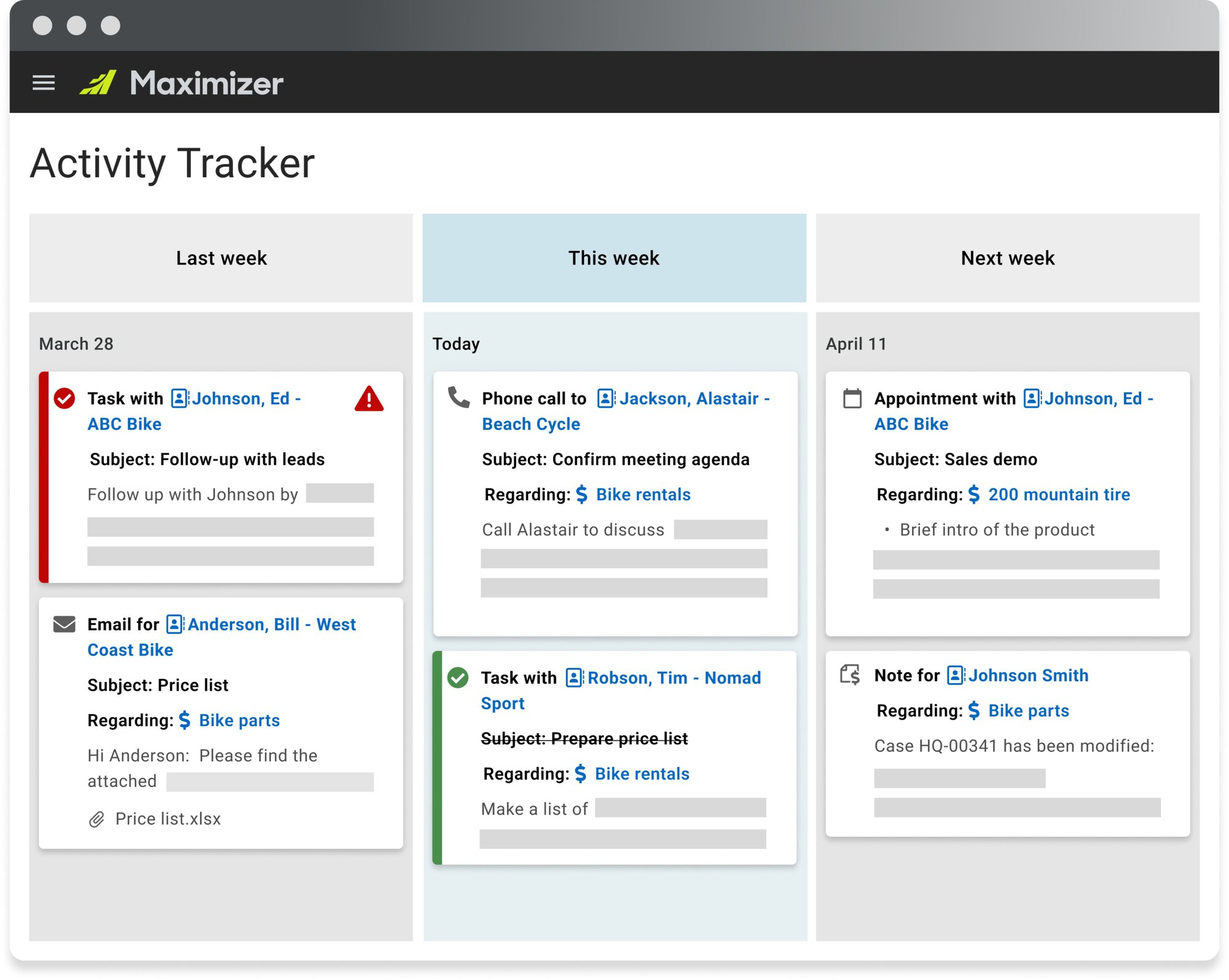This screenshot has height=980, width=1229.
Task: Click the red warning triangle on the overdue task
Action: [x=368, y=401]
